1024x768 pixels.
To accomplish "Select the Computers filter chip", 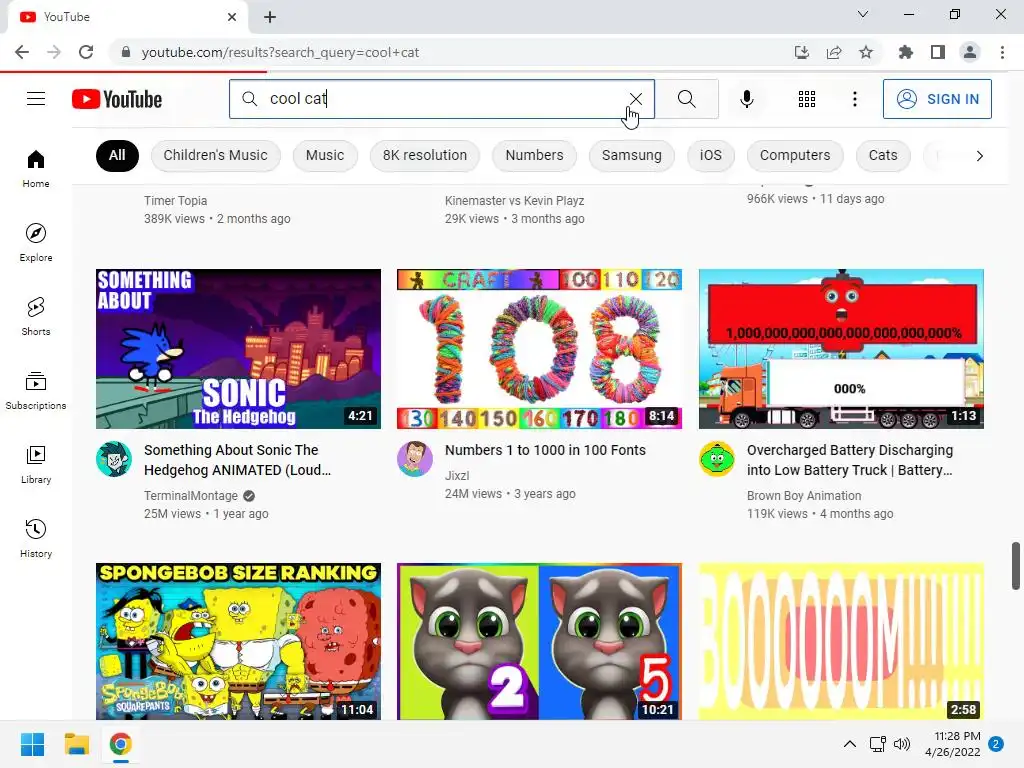I will [x=795, y=155].
